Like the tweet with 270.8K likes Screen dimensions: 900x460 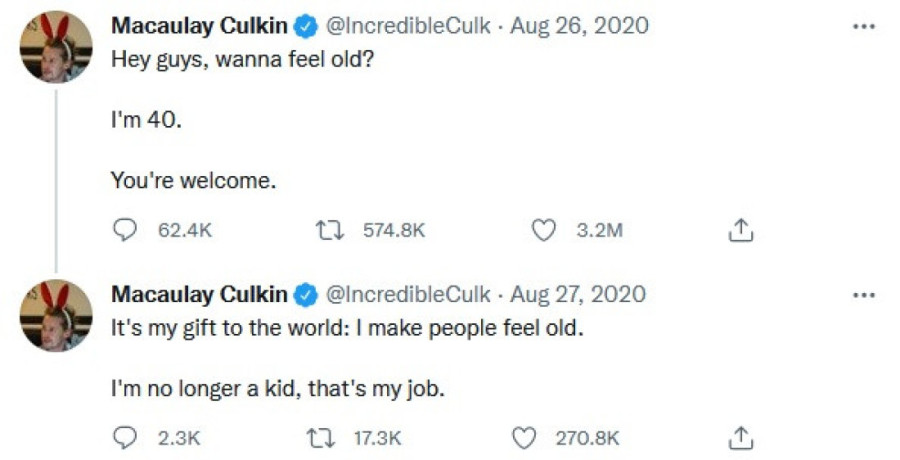524,437
